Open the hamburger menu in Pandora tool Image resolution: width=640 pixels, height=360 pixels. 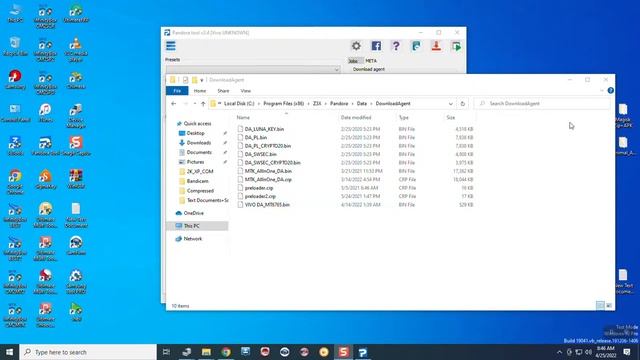coord(171,46)
